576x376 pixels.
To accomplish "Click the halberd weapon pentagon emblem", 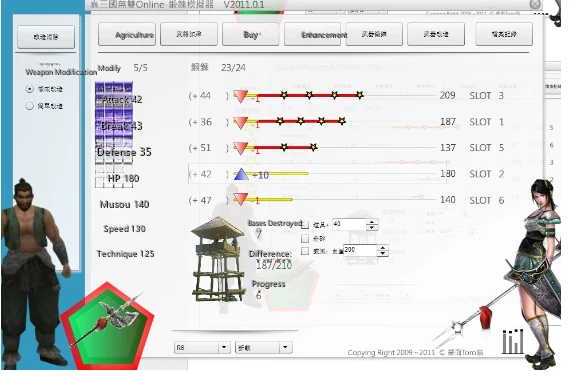I will (107, 325).
